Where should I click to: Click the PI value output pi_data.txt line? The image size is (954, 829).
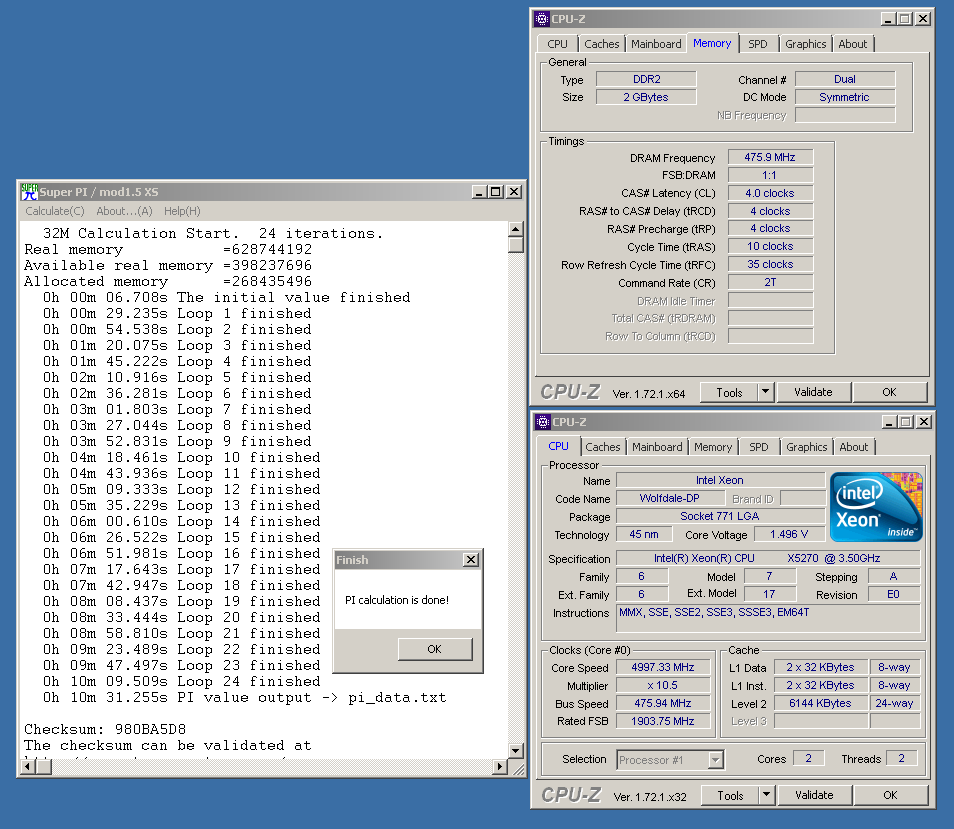(x=244, y=698)
